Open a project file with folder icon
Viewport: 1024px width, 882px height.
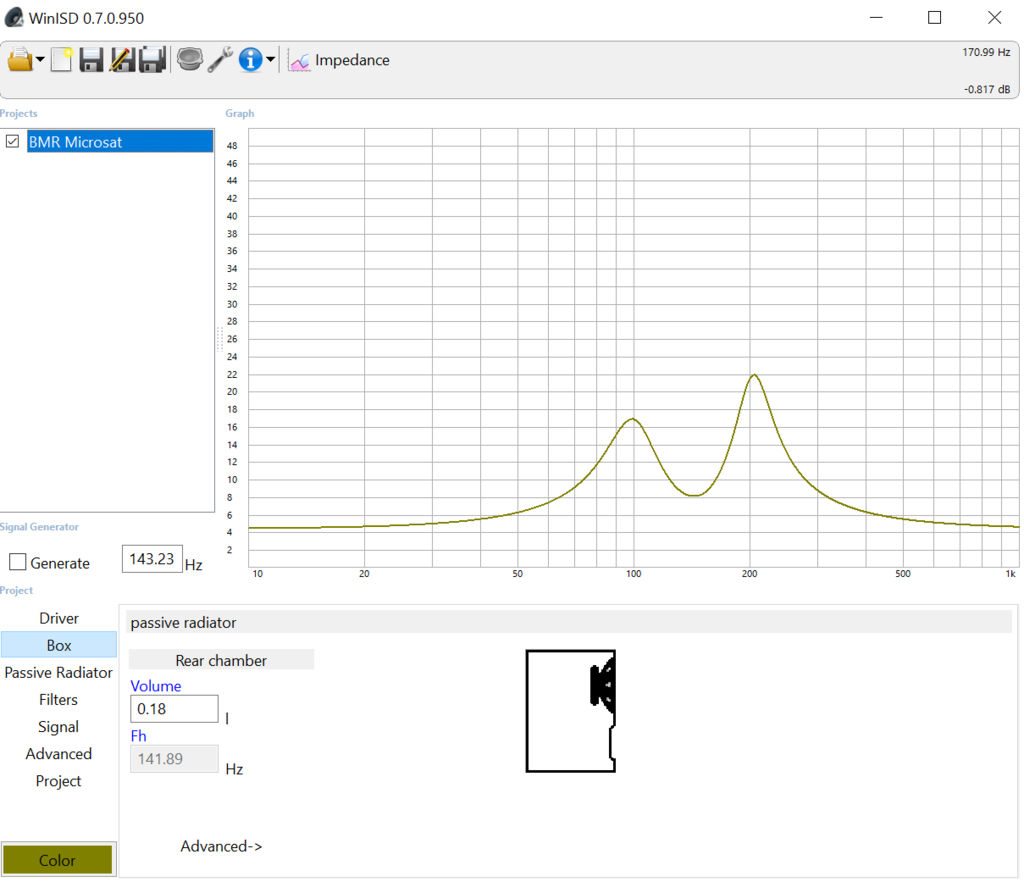coord(20,60)
